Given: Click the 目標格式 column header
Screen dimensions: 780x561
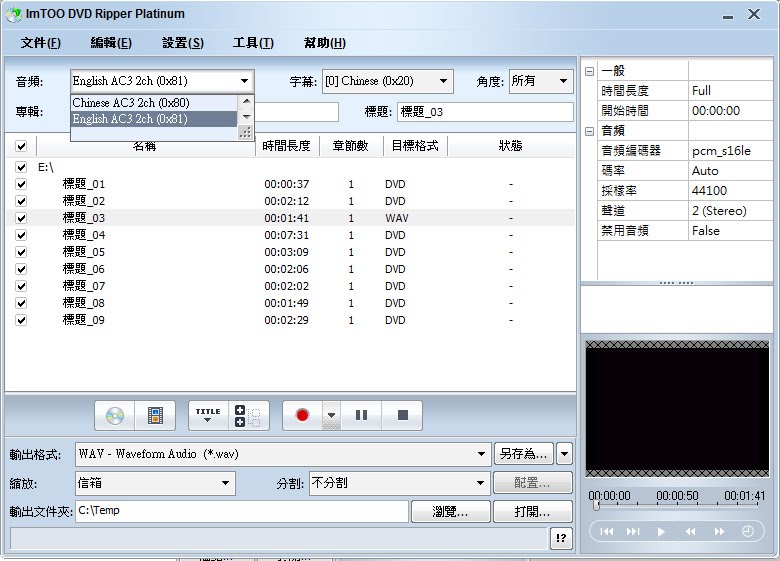Looking at the screenshot, I should click(415, 146).
